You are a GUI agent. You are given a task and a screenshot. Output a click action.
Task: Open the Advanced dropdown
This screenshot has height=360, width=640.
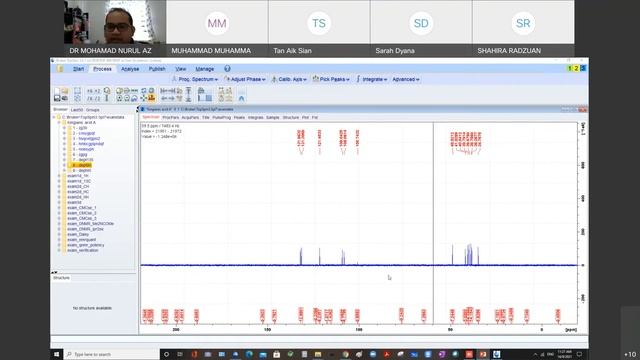coord(406,79)
